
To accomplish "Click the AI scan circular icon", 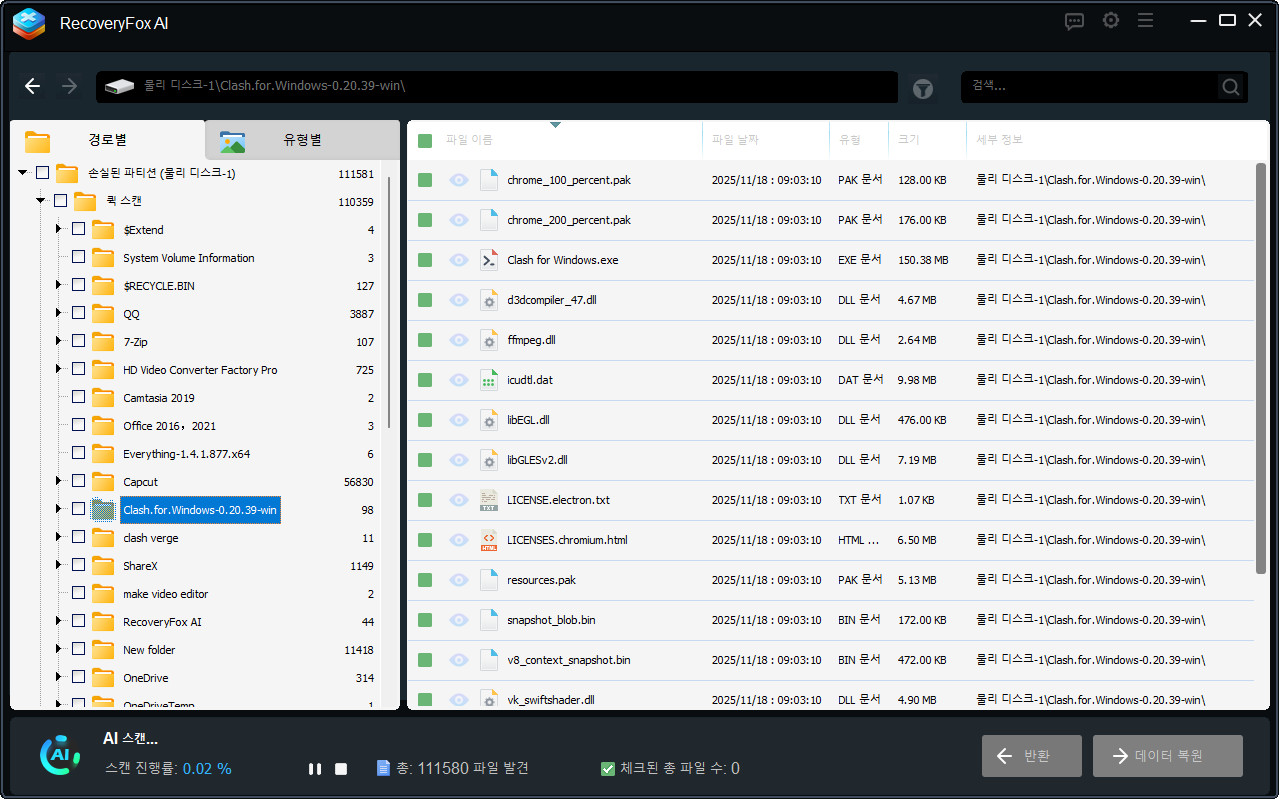I will tap(60, 756).
